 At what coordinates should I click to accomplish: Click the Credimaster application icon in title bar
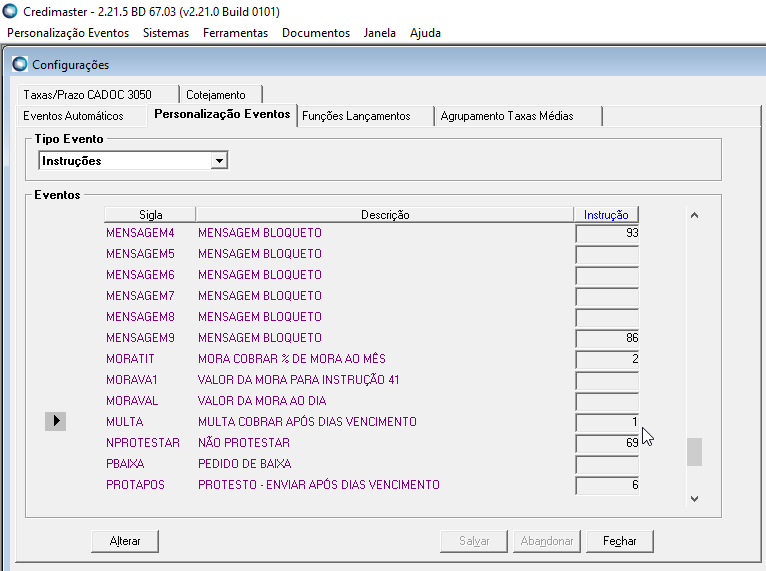click(10, 11)
